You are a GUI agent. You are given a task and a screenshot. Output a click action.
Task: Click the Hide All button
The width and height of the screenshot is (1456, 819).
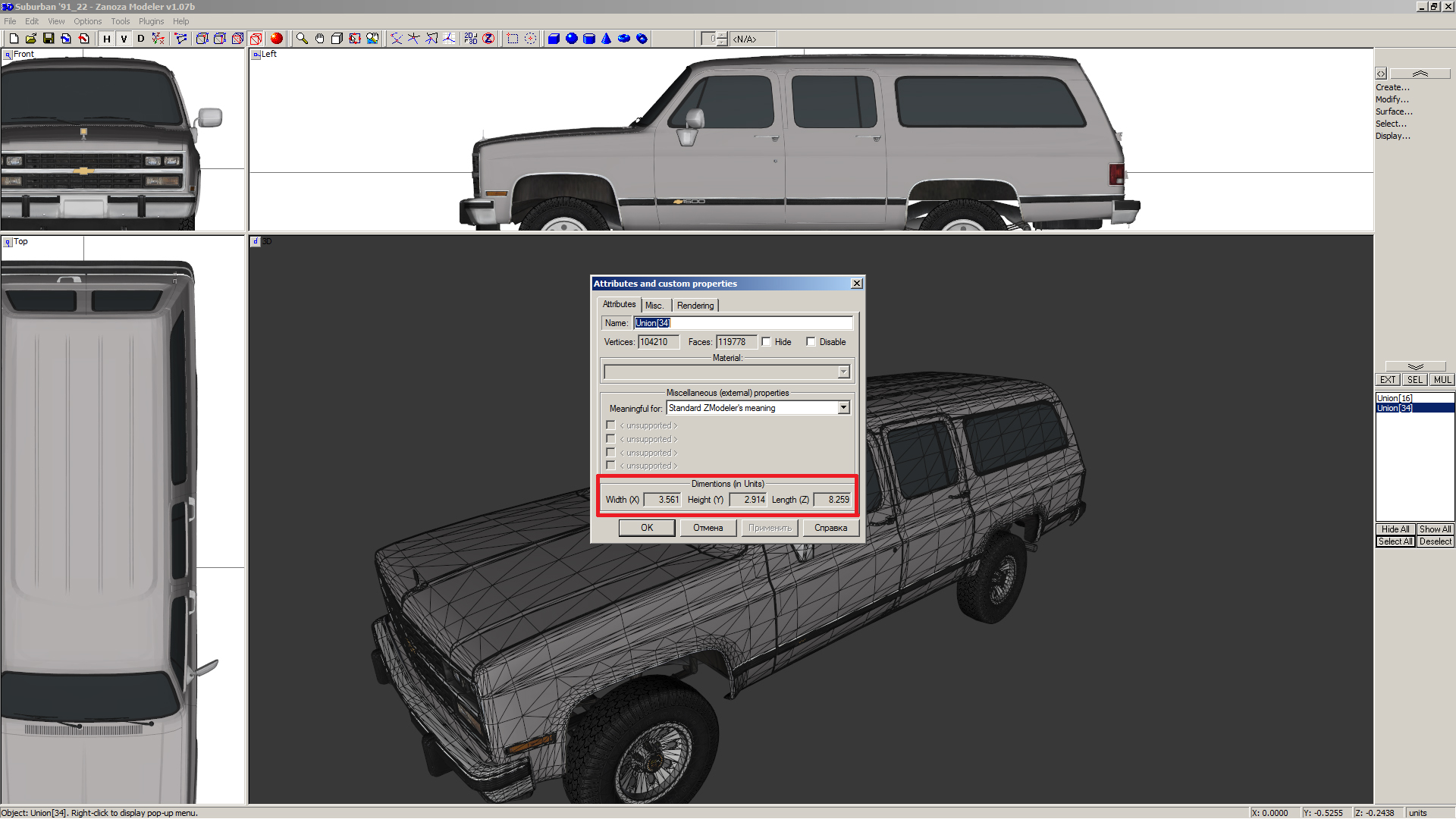coord(1395,529)
